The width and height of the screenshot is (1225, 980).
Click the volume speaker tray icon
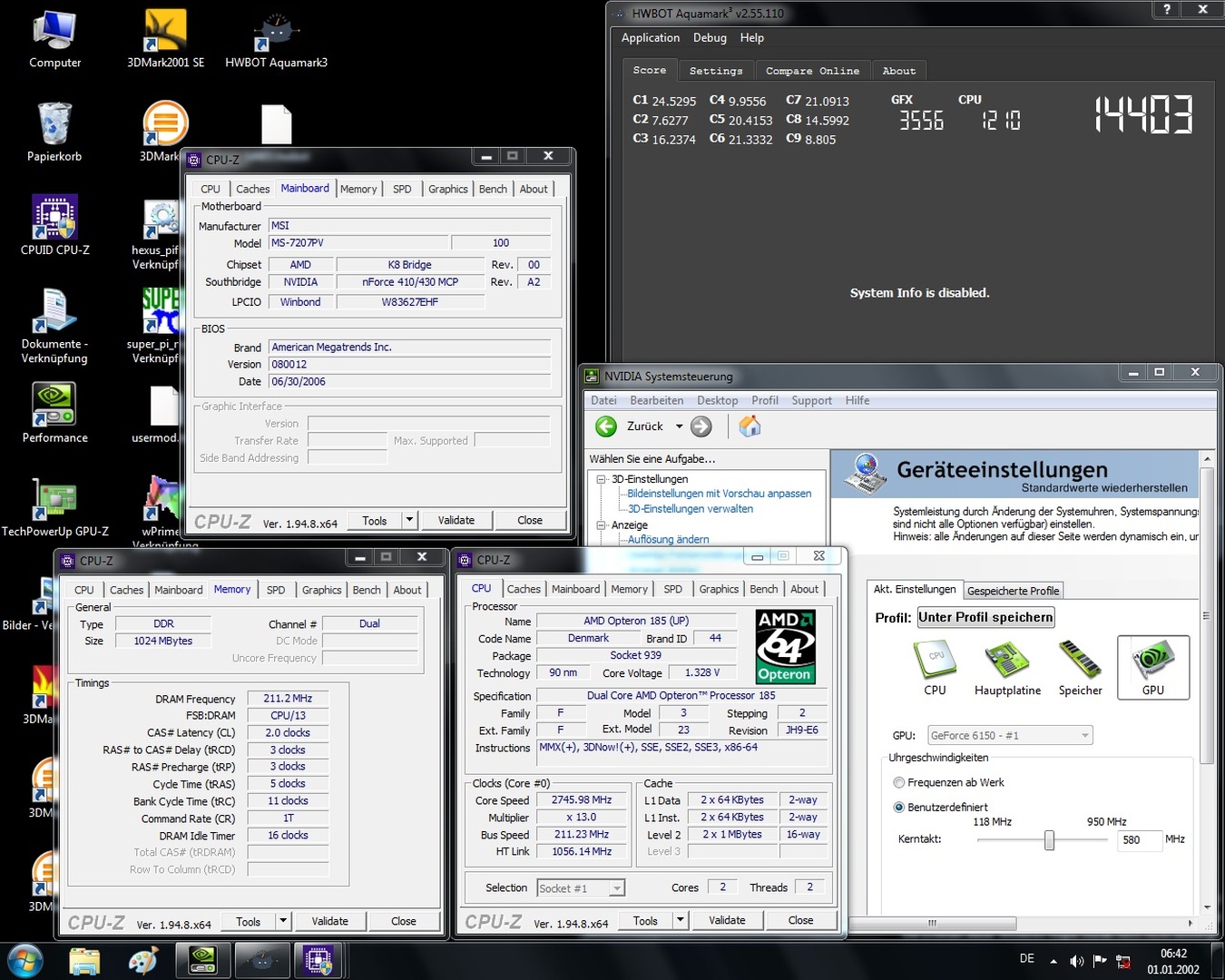[x=1076, y=961]
